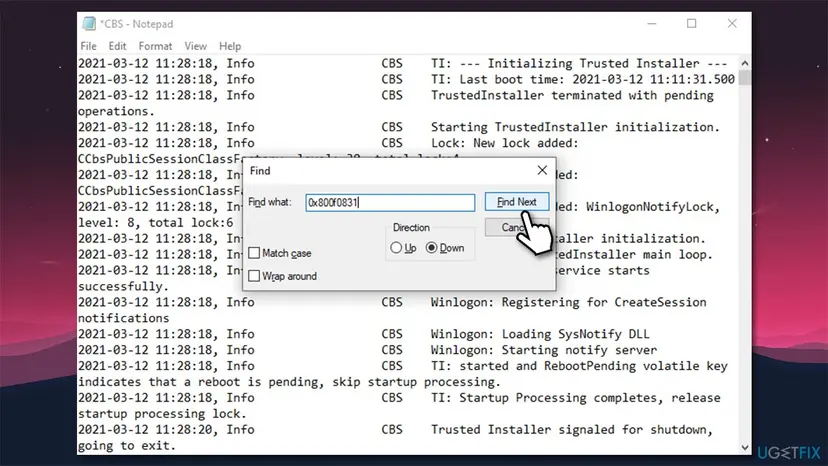The image size is (828, 466).
Task: Maximize the Notepad window
Action: 691,24
